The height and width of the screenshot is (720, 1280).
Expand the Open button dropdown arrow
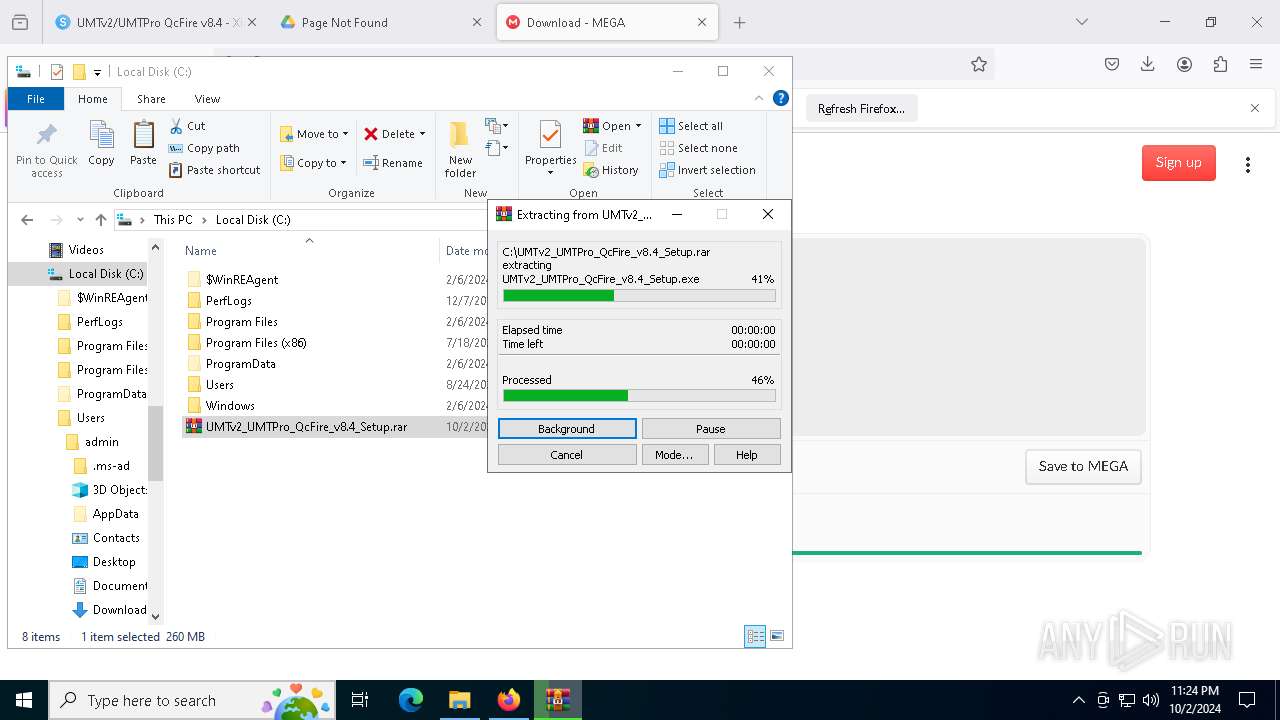638,126
